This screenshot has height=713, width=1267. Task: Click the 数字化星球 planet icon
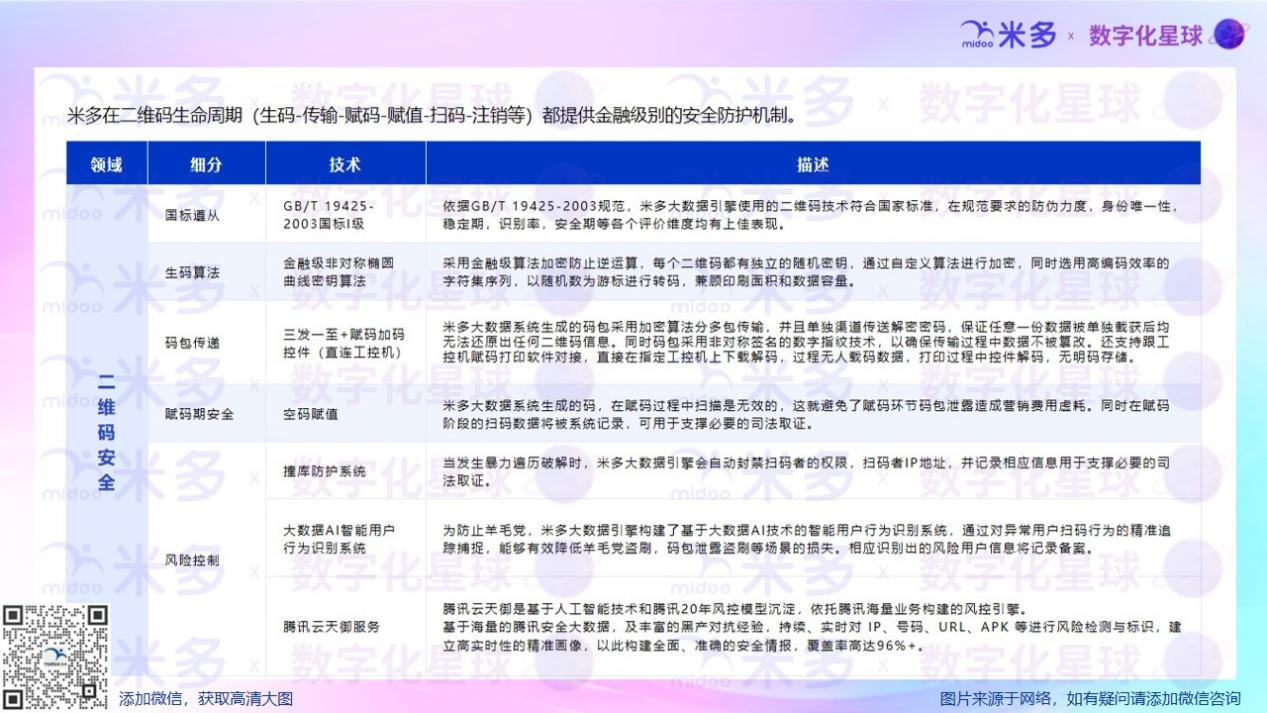(x=1229, y=34)
